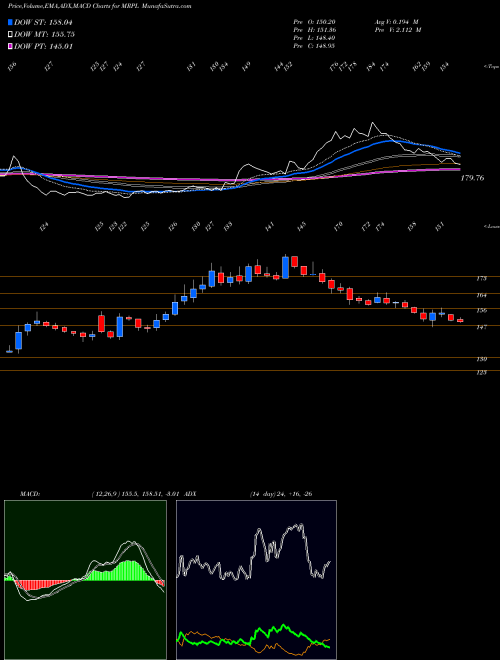Click the '<Lows' label at the right edge
Viewport: 500px width, 660px height.
[491, 226]
